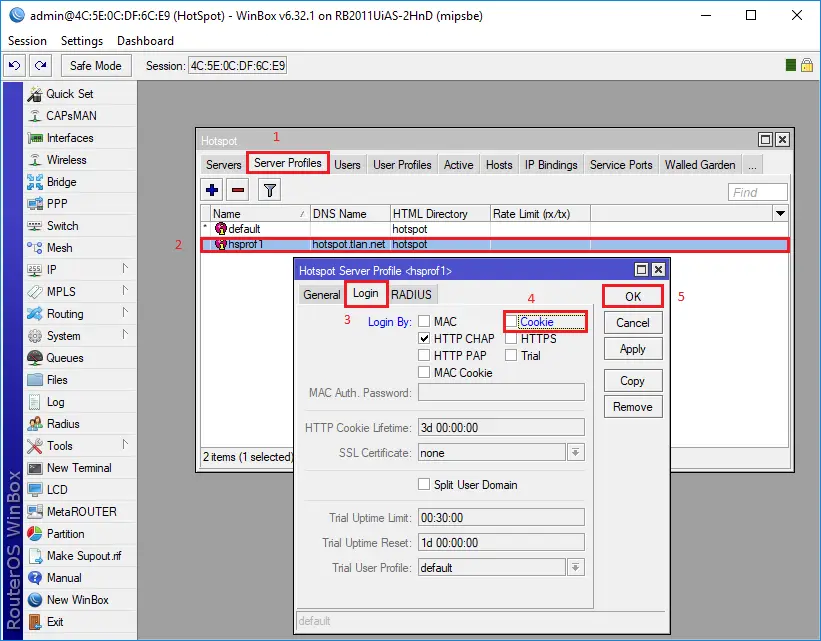Viewport: 821px width, 641px height.
Task: Expand the Routing submenu
Action: 125,313
